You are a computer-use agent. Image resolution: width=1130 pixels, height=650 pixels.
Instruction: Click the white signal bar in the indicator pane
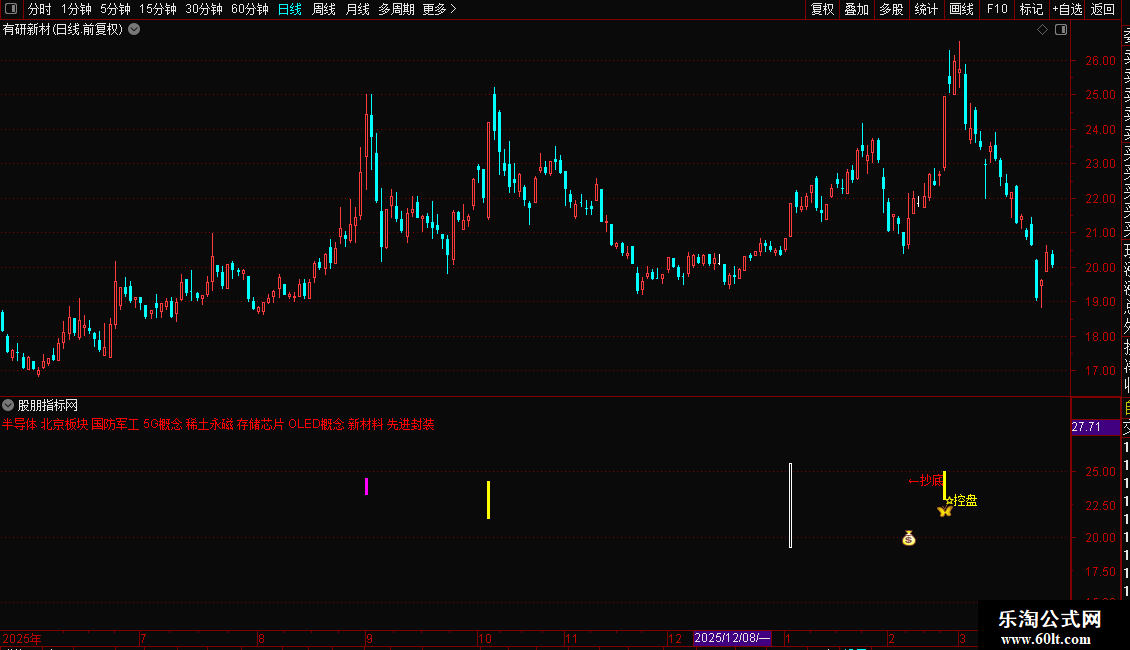click(x=791, y=505)
